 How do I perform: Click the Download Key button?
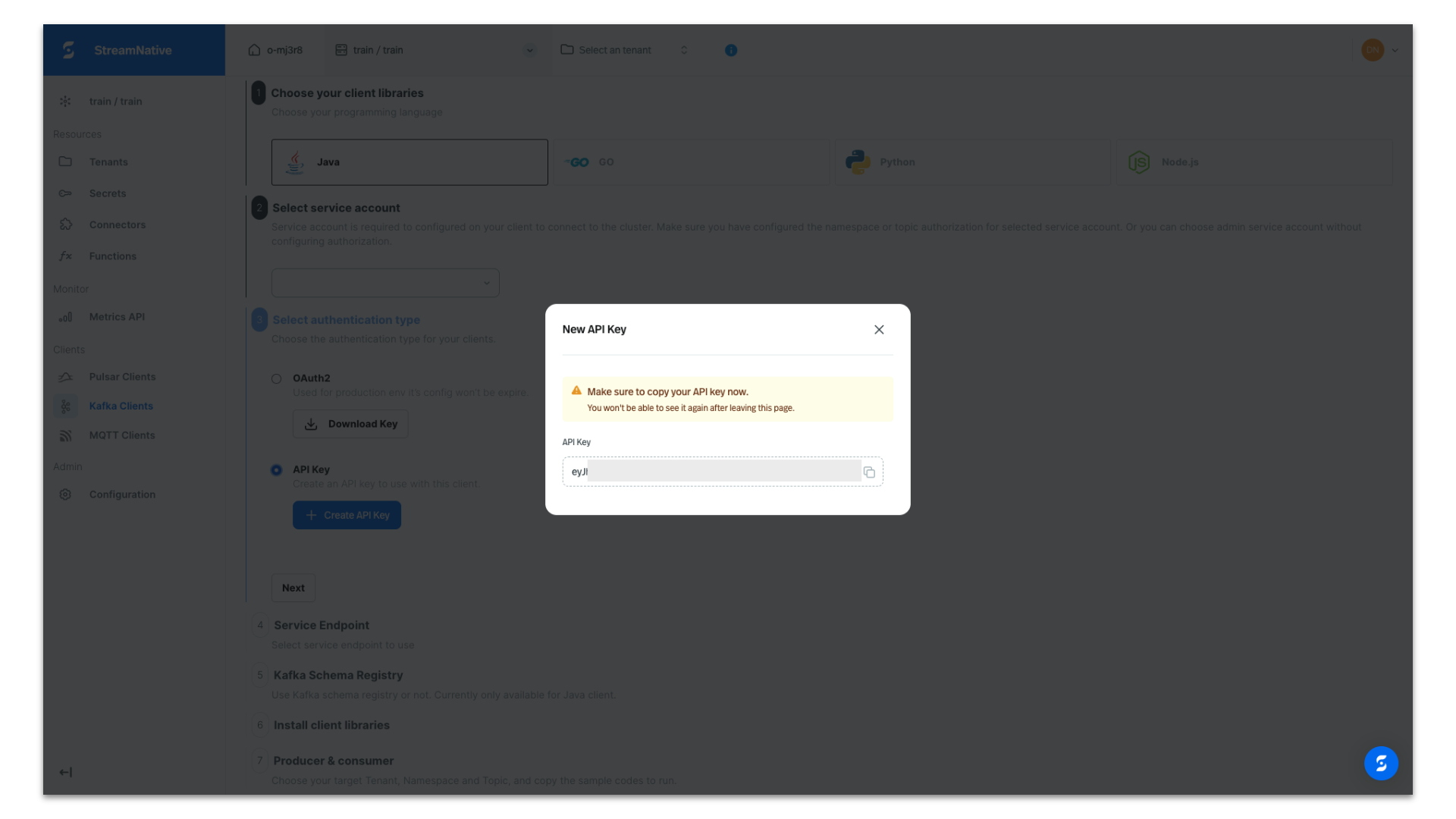click(x=350, y=423)
